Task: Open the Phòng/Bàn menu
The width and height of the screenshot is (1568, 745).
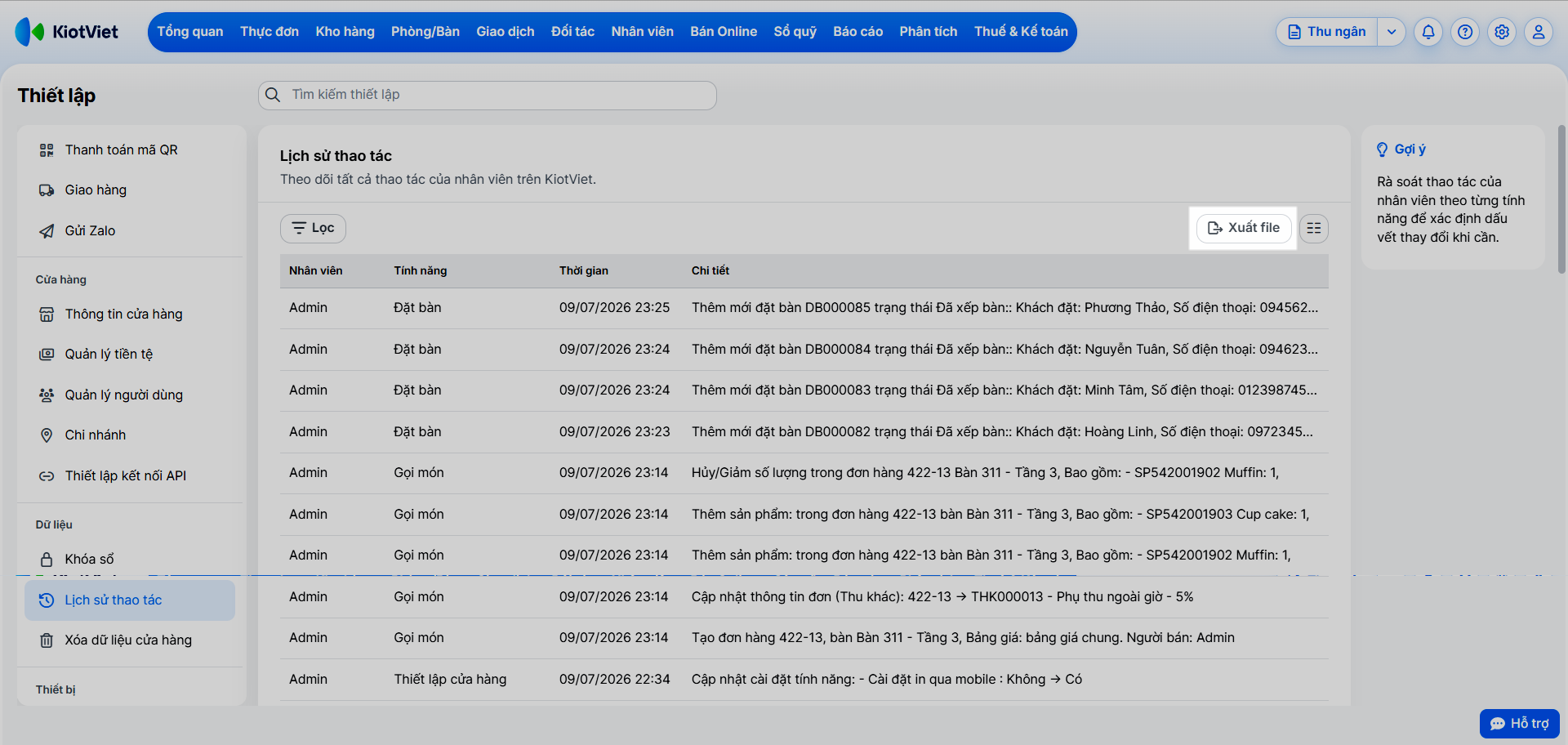Action: tap(425, 32)
